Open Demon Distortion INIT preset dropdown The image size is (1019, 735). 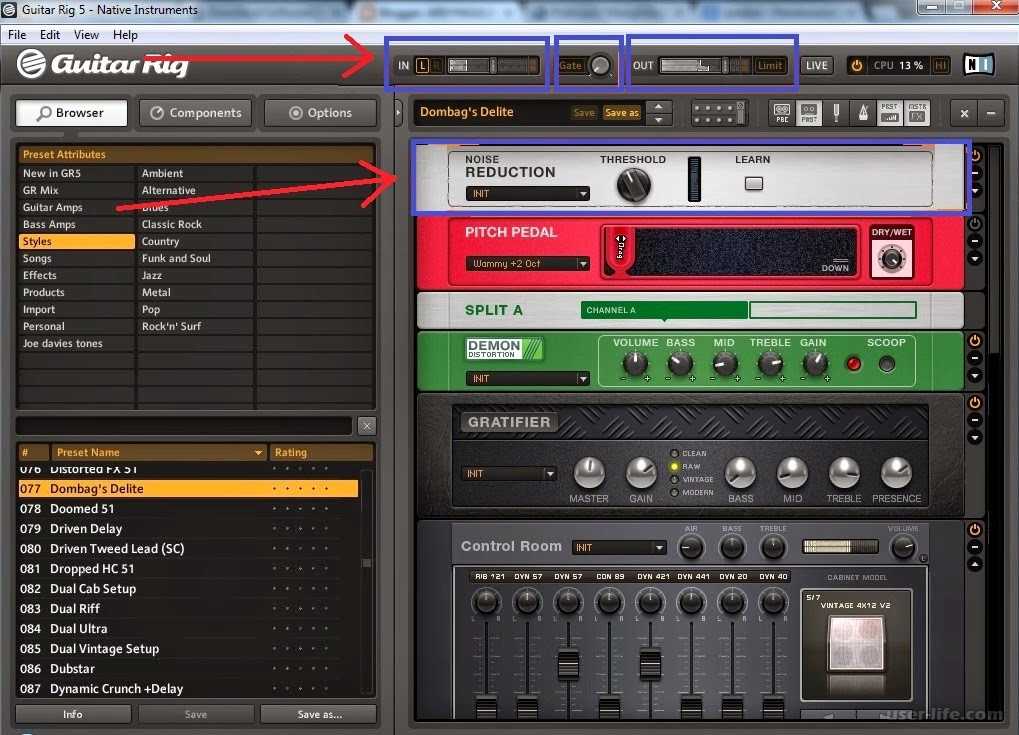click(x=527, y=378)
